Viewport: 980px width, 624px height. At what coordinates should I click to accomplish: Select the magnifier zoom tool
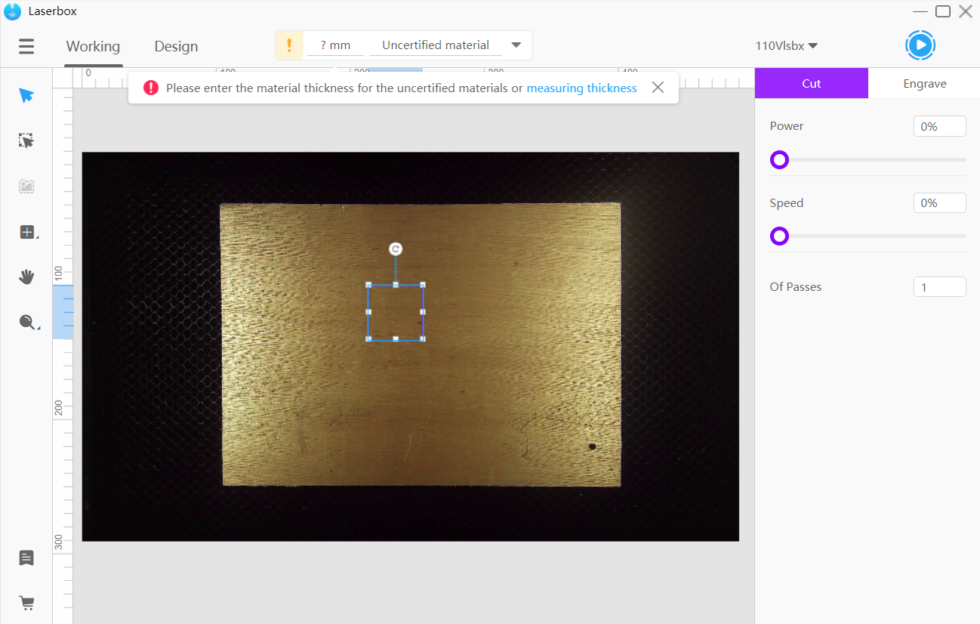28,322
